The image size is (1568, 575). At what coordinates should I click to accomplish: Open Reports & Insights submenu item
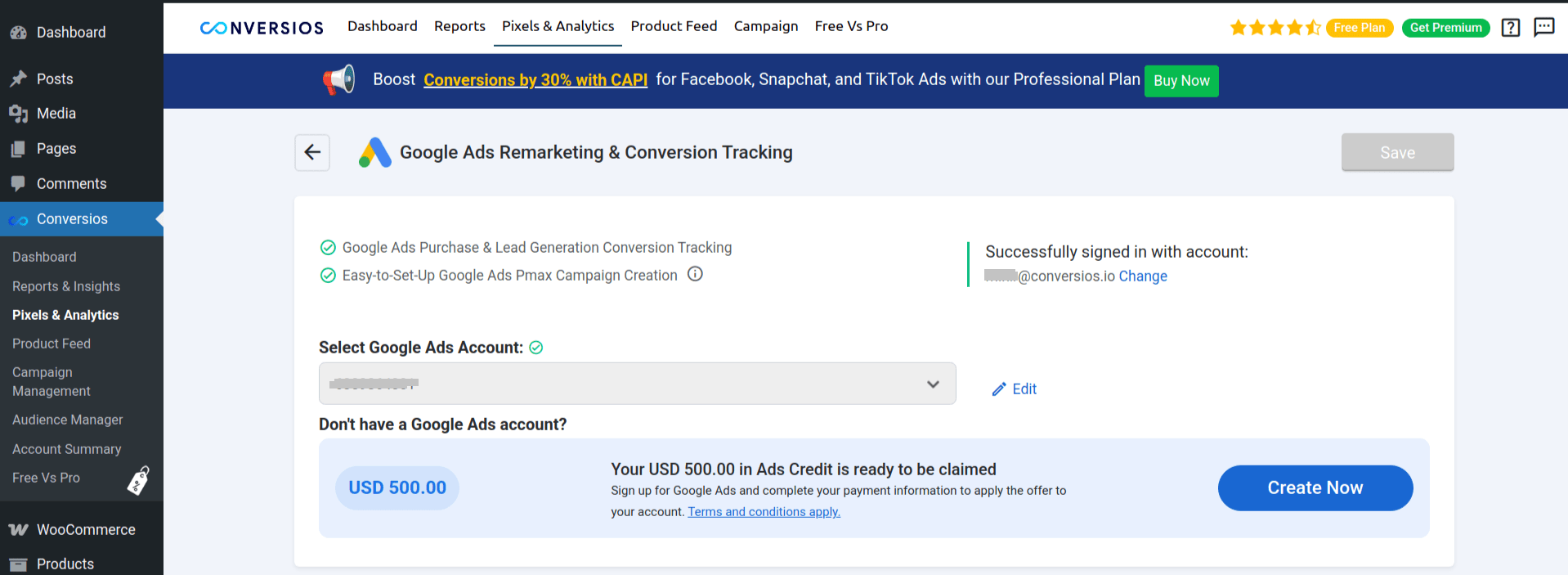tap(66, 286)
